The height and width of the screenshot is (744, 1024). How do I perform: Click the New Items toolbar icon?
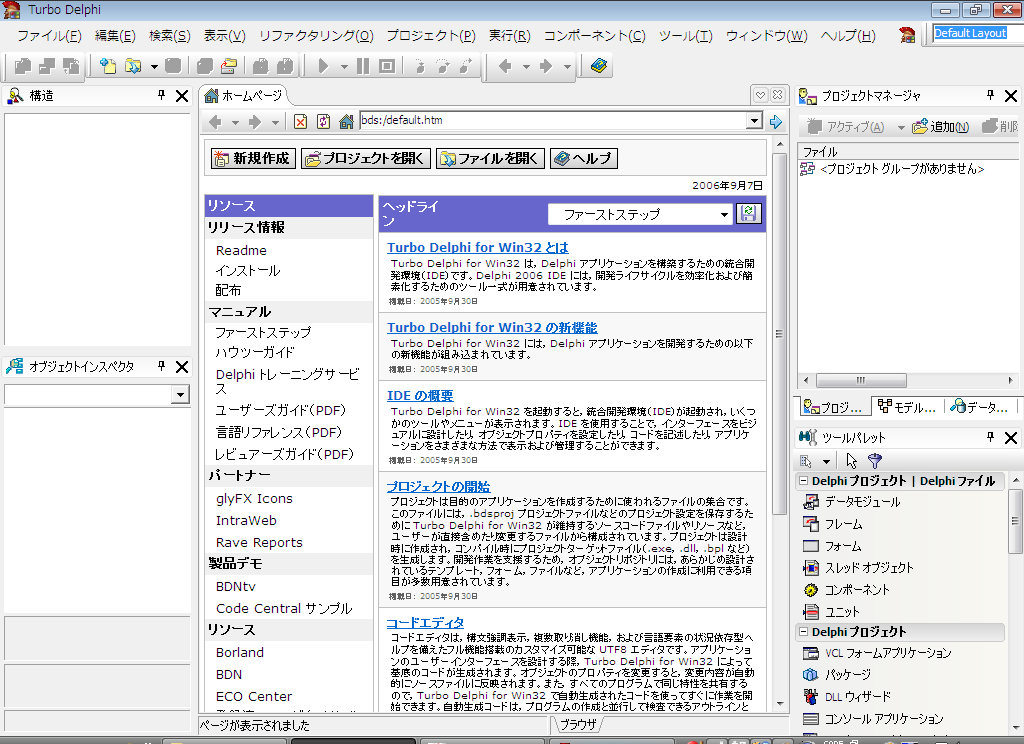(x=108, y=66)
